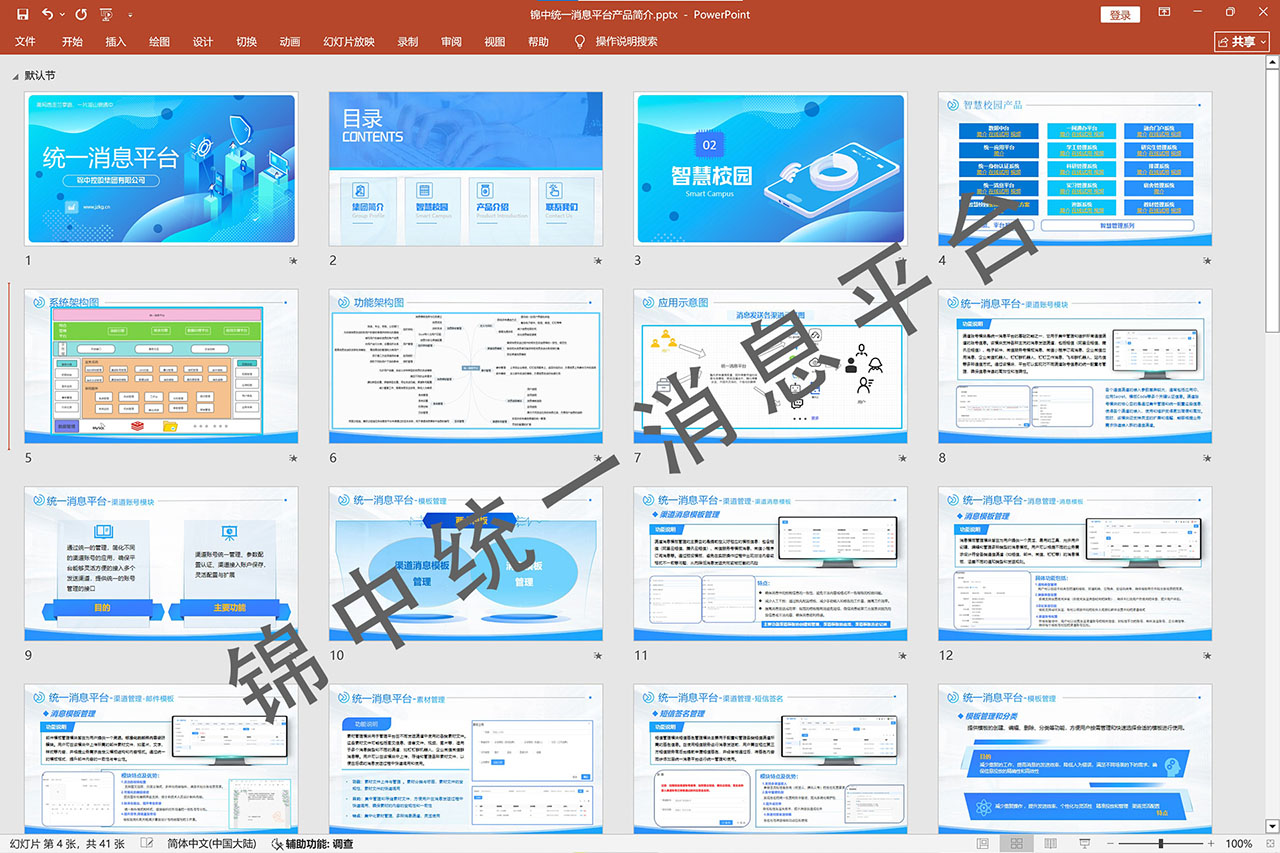Save the presentation with quick access icon

[22, 15]
